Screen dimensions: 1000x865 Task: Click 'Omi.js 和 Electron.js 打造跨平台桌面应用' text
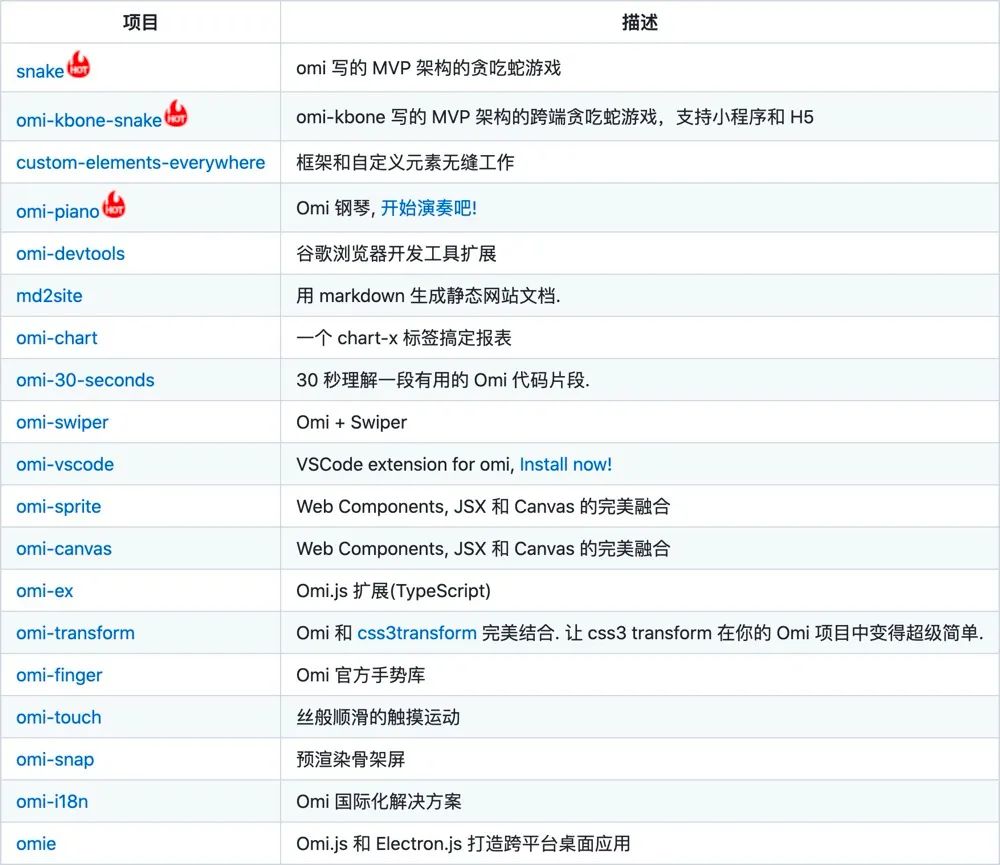click(464, 843)
